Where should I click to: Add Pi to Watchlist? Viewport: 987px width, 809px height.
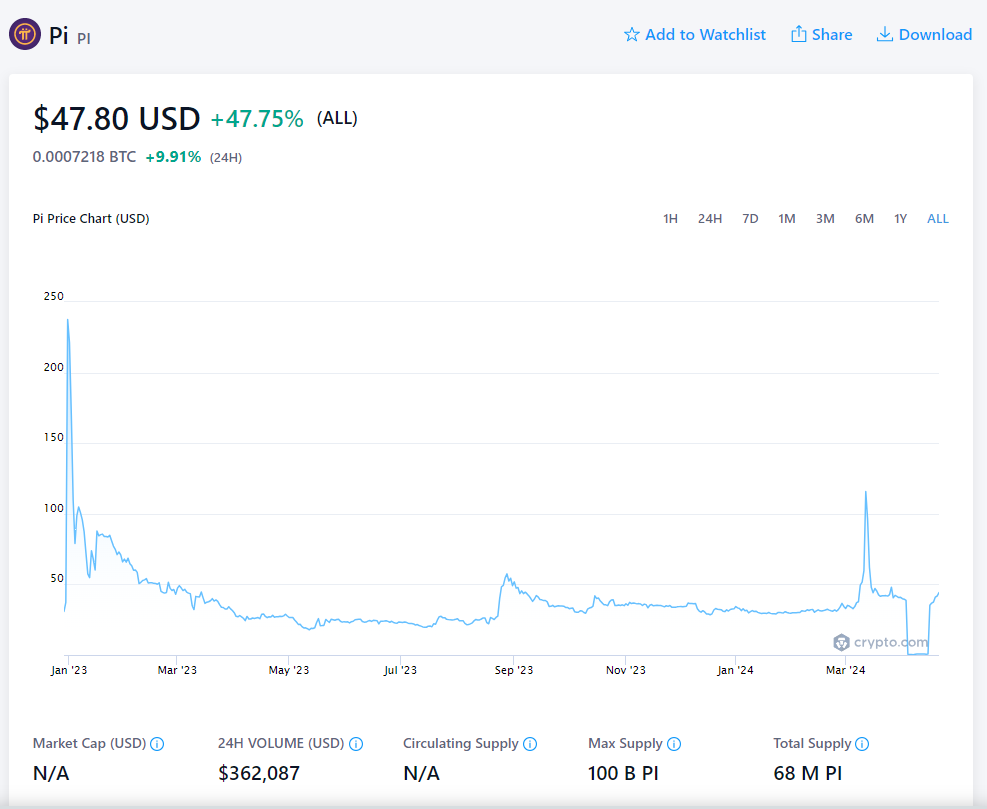pyautogui.click(x=695, y=35)
